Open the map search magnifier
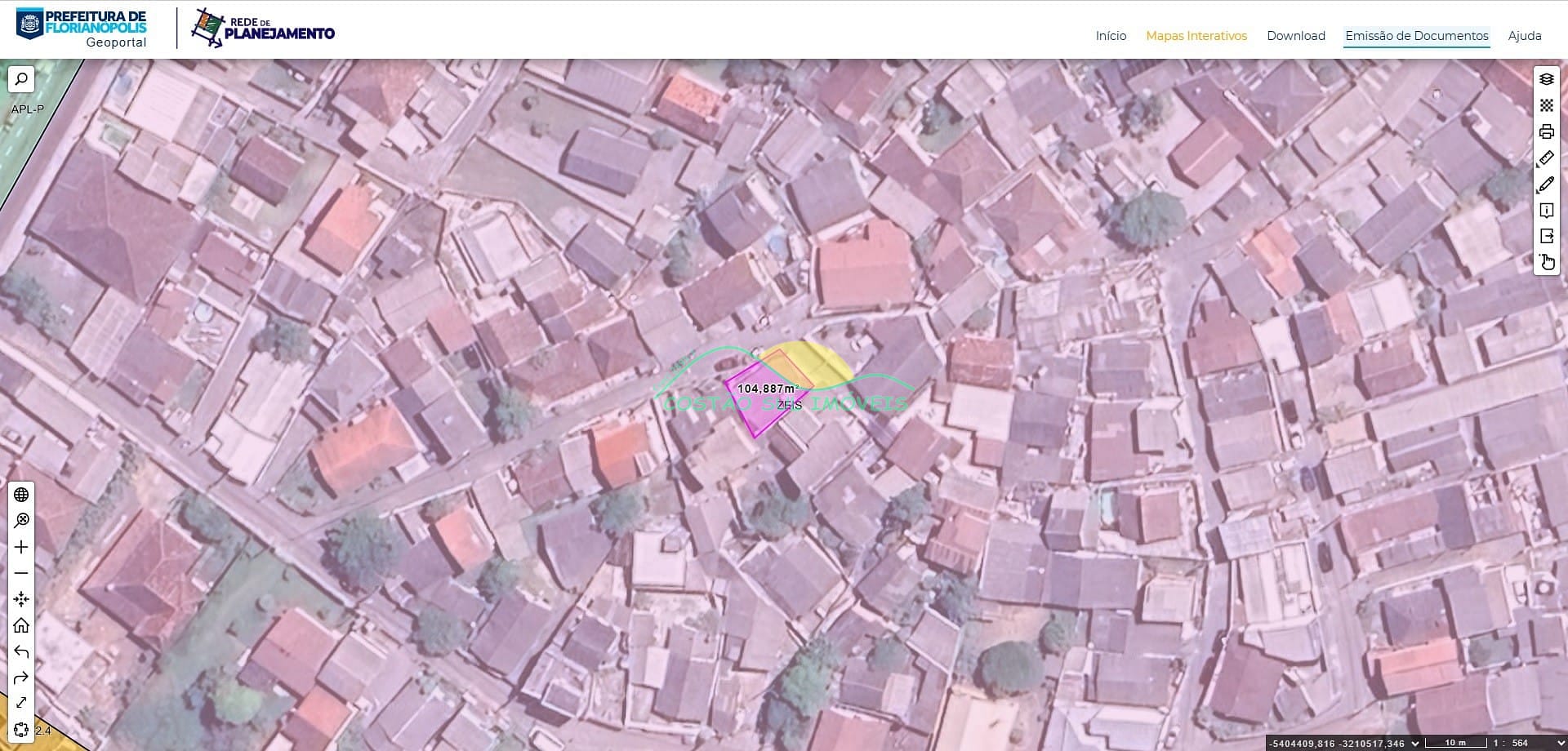 (x=21, y=79)
